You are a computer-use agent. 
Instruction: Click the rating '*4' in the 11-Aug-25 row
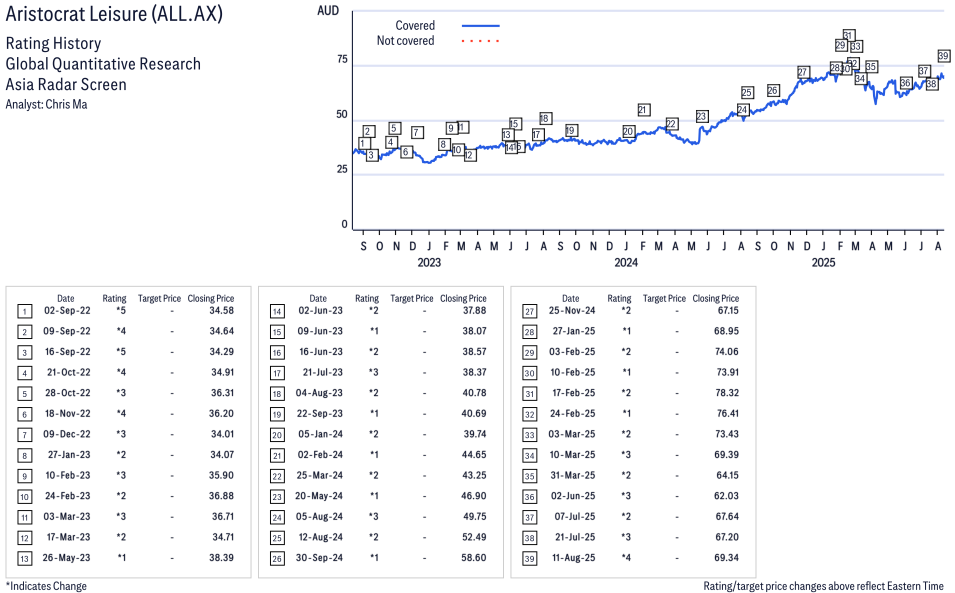tap(626, 558)
